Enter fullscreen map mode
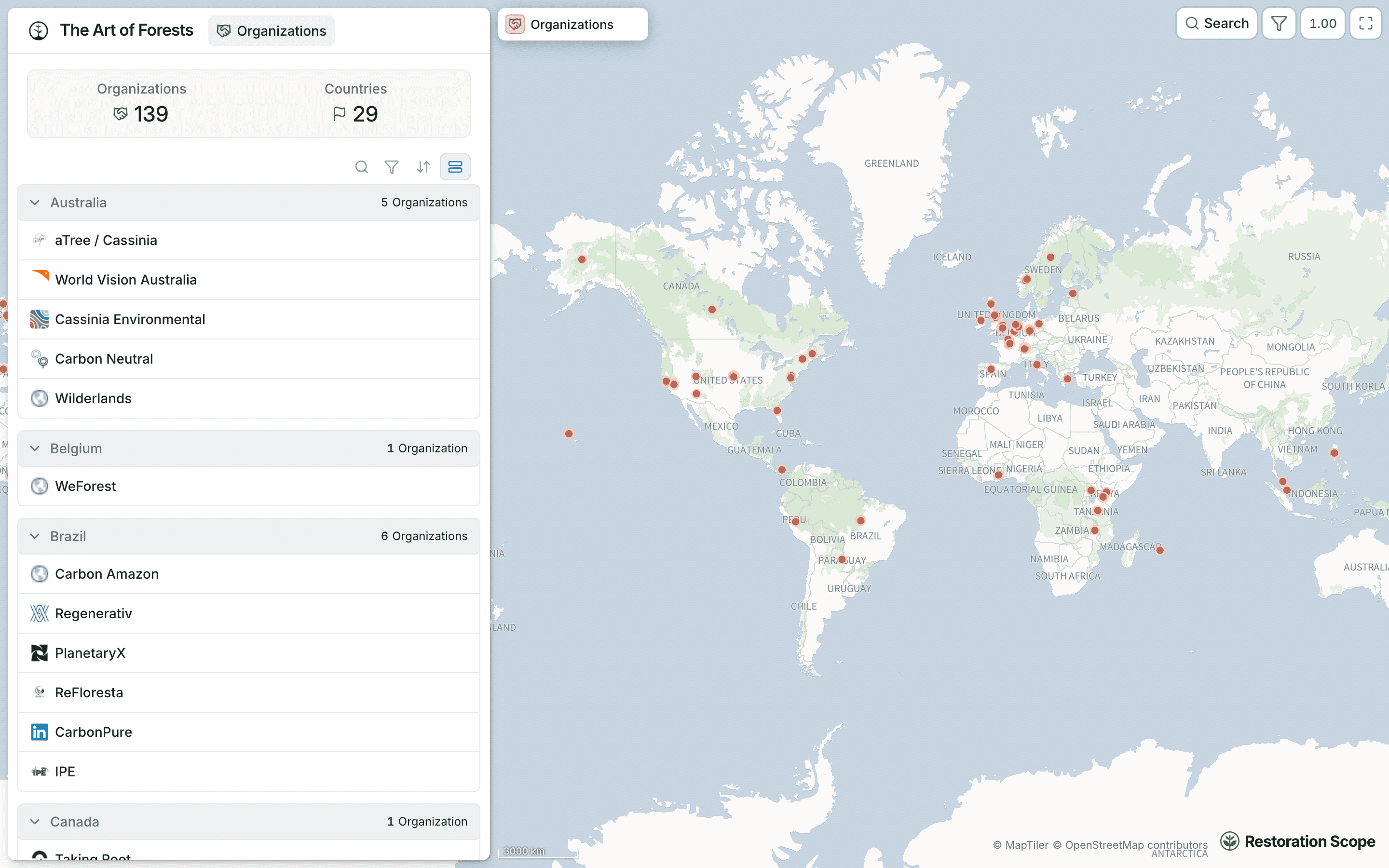The height and width of the screenshot is (868, 1389). tap(1365, 24)
